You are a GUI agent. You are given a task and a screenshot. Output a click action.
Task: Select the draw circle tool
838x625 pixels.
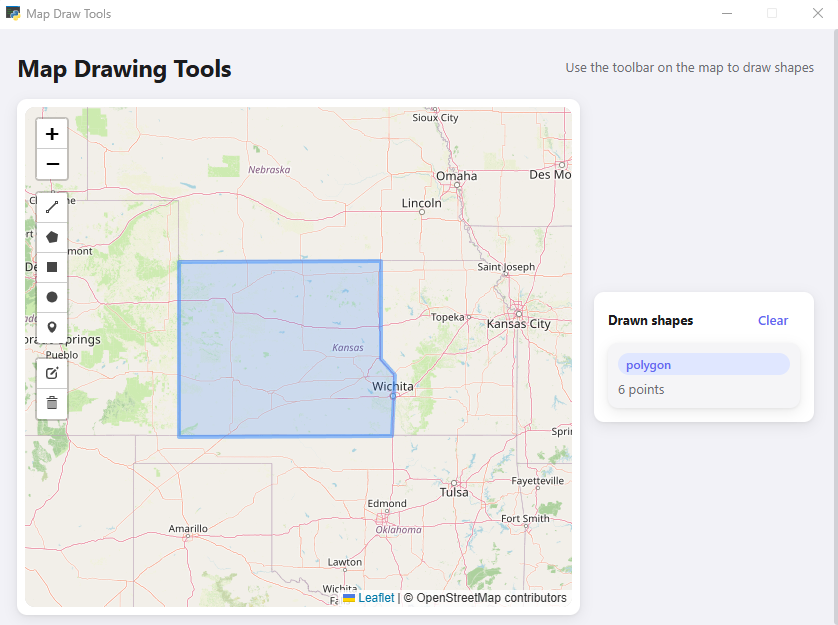[52, 297]
